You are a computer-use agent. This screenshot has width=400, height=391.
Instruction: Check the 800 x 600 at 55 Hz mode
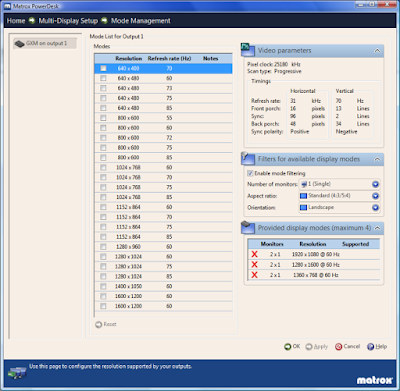103,118
